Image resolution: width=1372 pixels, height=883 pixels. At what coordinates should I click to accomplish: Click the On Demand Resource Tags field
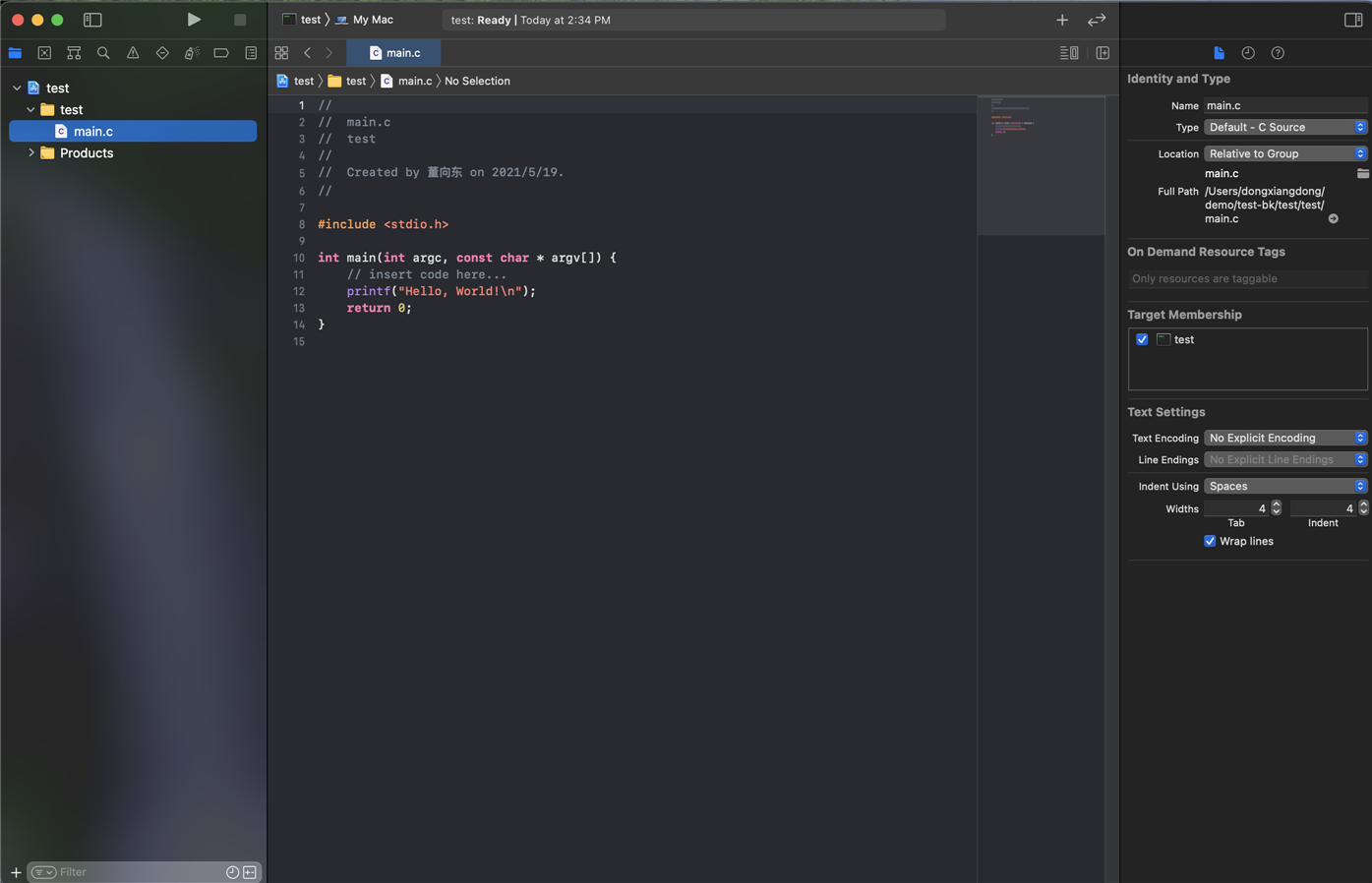point(1247,279)
